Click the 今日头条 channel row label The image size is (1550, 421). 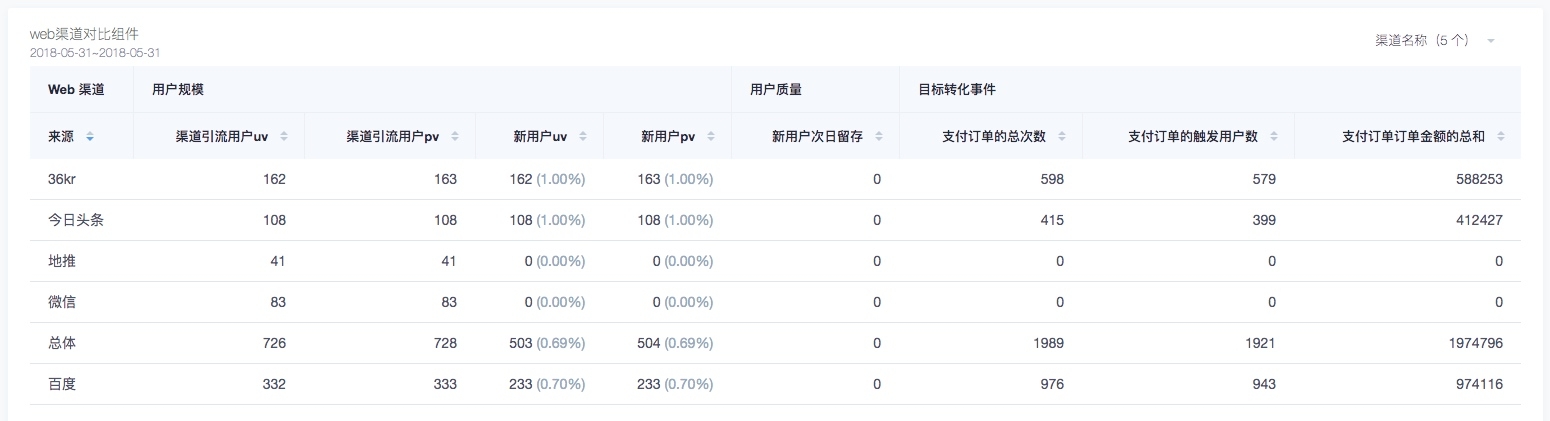coord(76,220)
